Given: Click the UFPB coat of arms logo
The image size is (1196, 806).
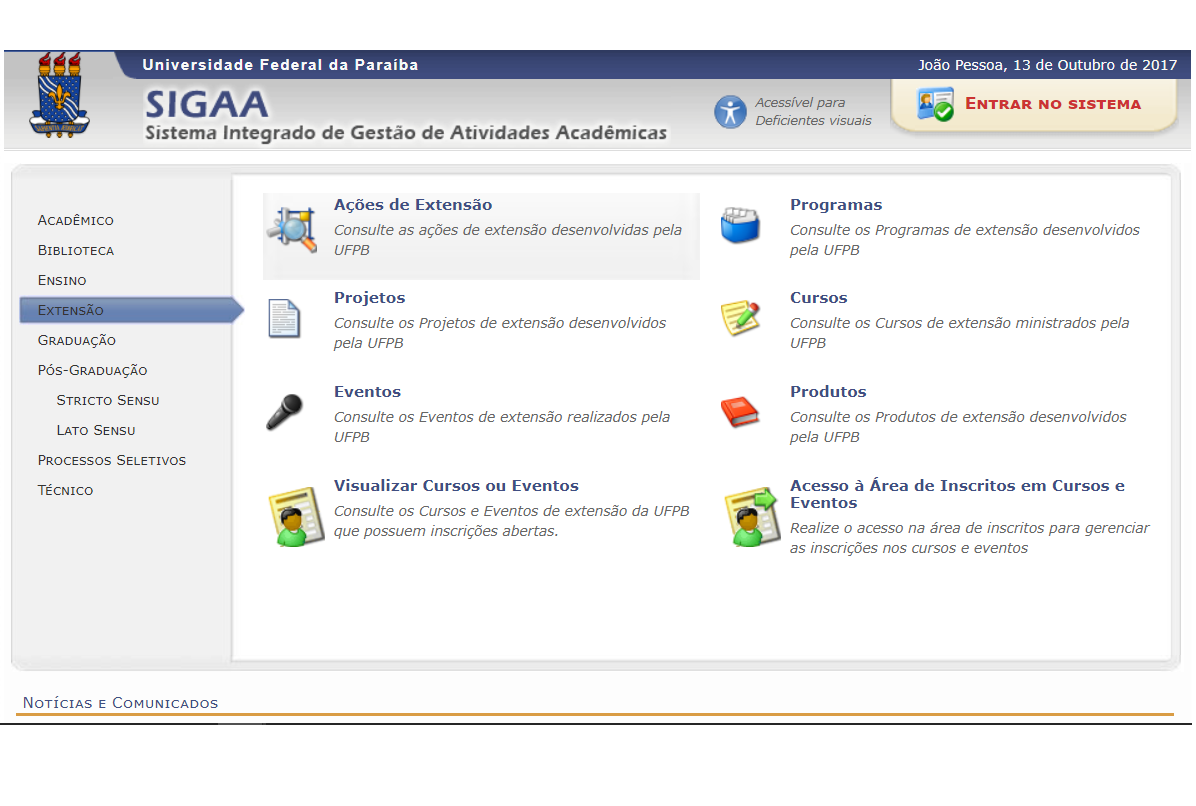Looking at the screenshot, I should click(x=59, y=100).
